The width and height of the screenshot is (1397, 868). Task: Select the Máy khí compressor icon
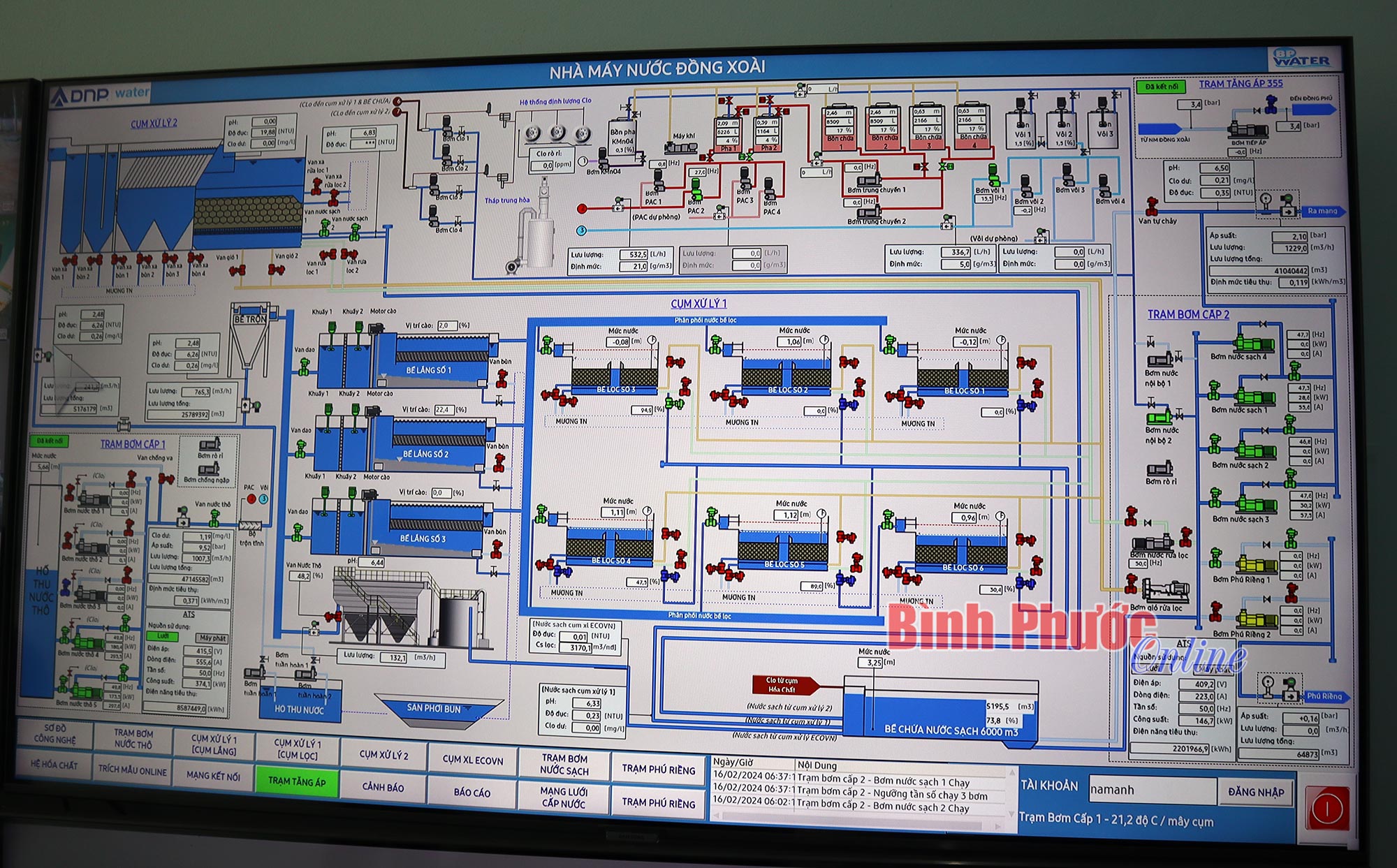tap(680, 147)
